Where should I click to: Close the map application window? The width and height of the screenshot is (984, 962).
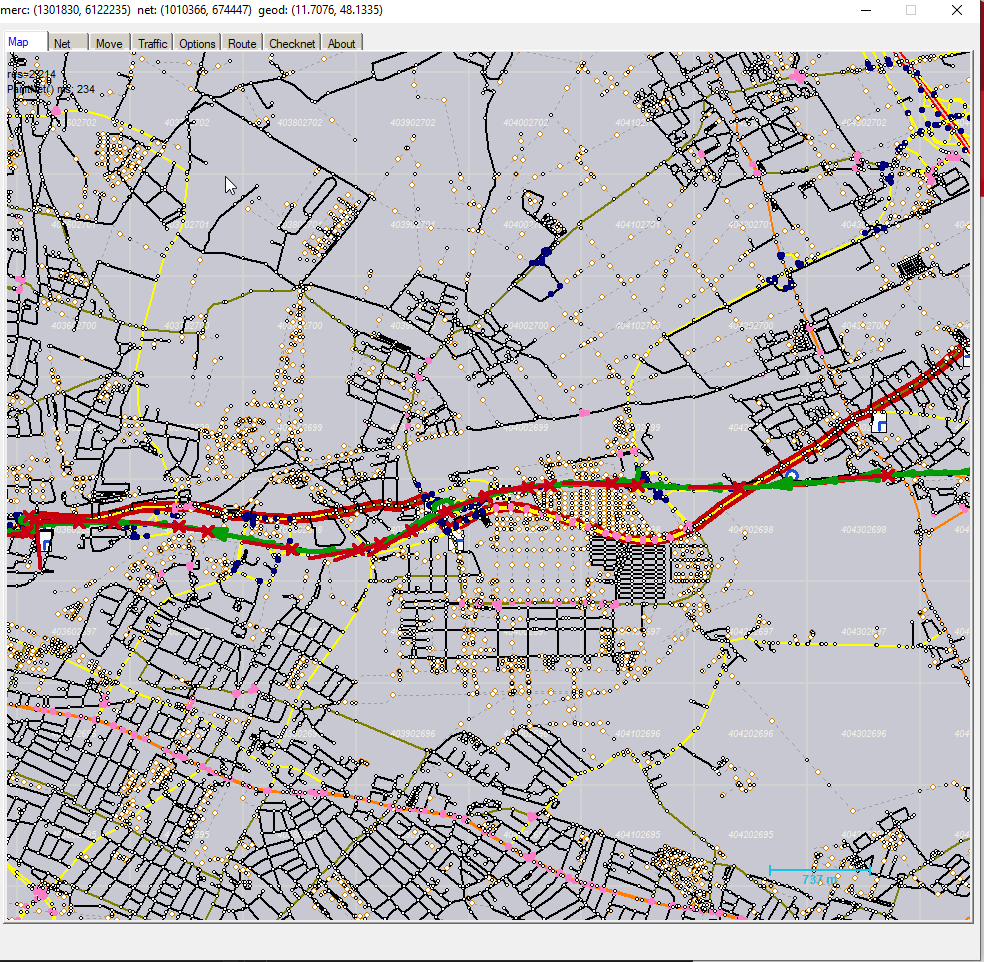pyautogui.click(x=957, y=10)
